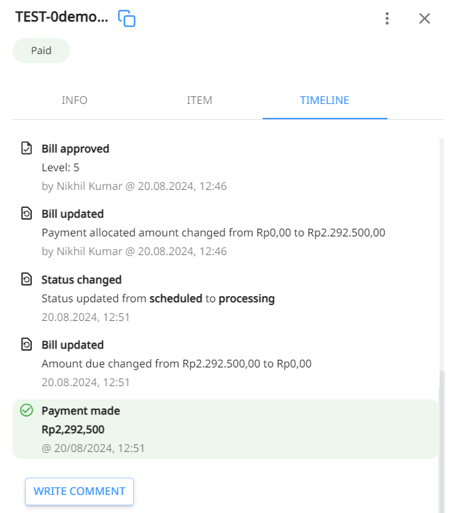Open the three-dot more options menu

click(x=387, y=18)
